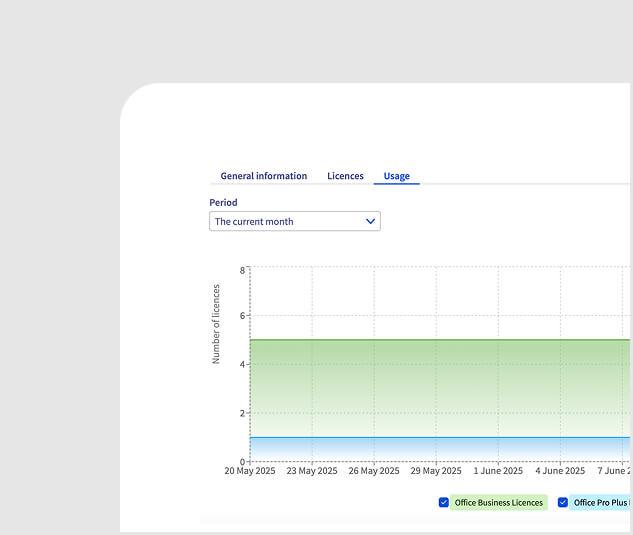Click the 4 June 2025 axis label
633x535 pixels.
point(560,471)
